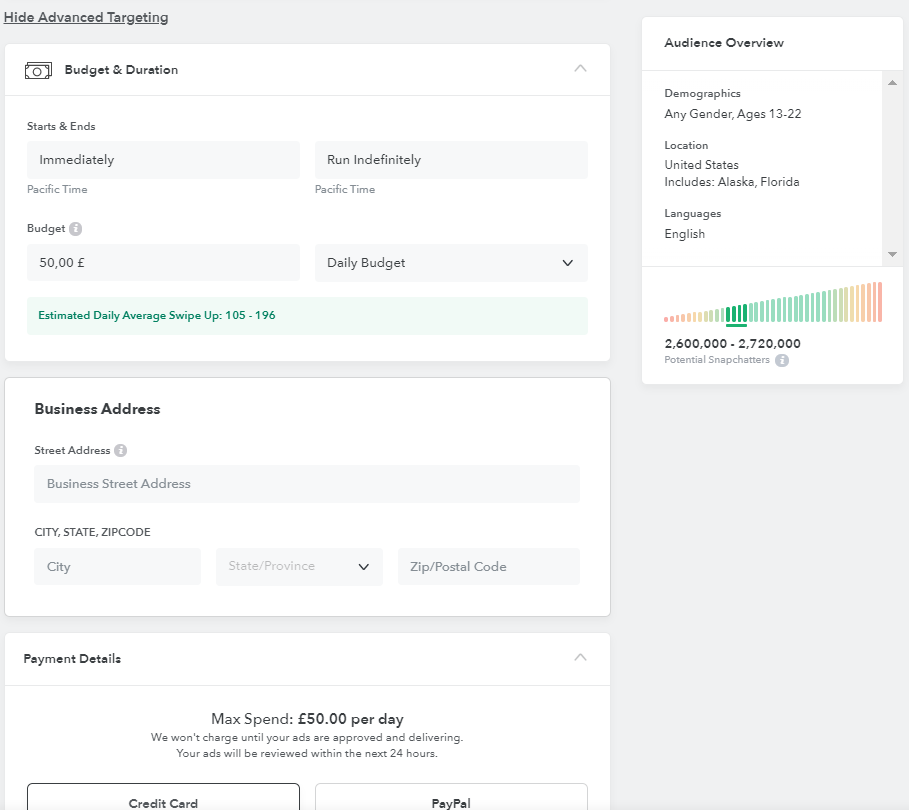The image size is (909, 811).
Task: Click the Street Address info icon
Action: coord(120,451)
